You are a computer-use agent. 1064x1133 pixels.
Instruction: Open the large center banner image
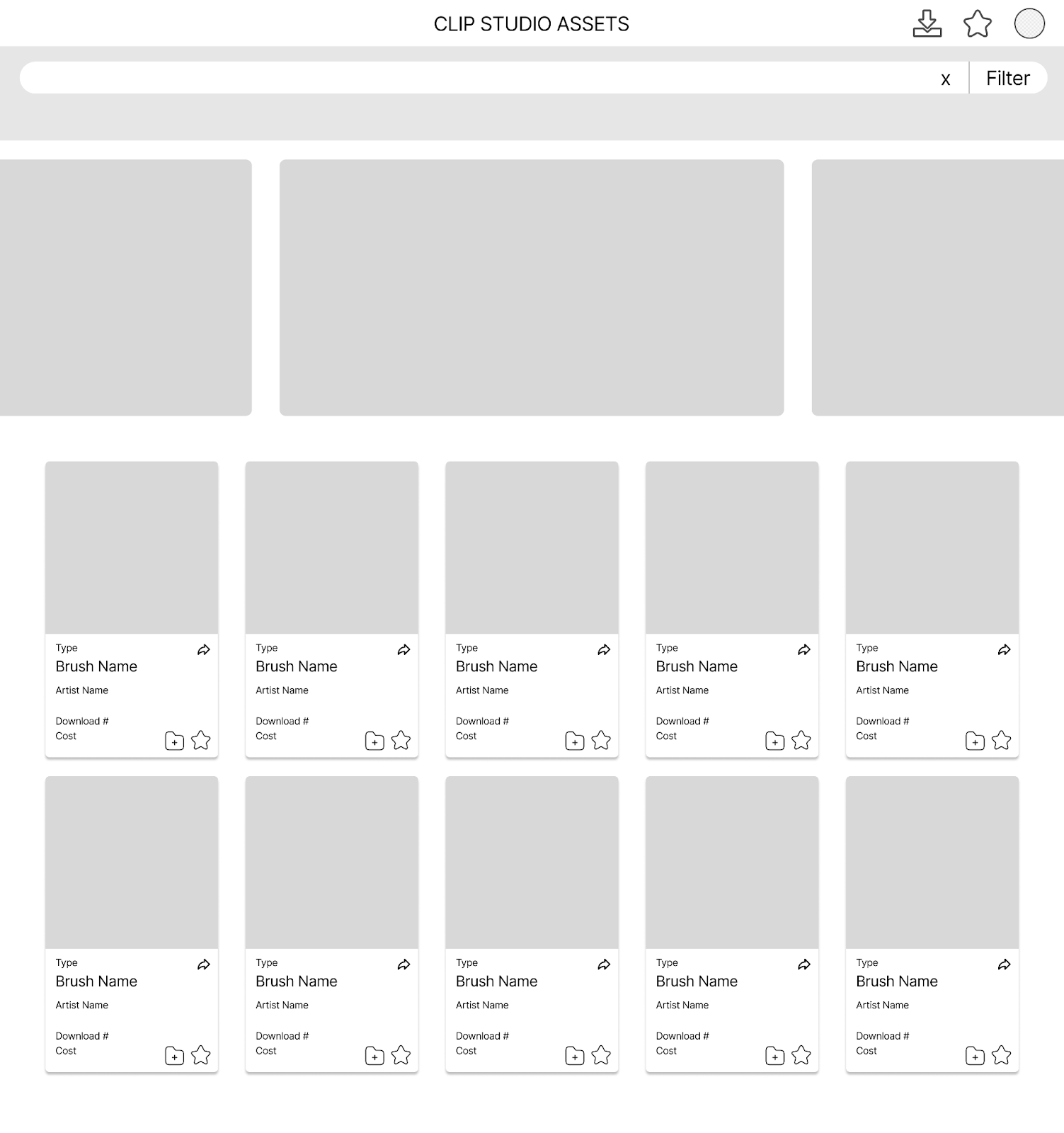tap(532, 287)
